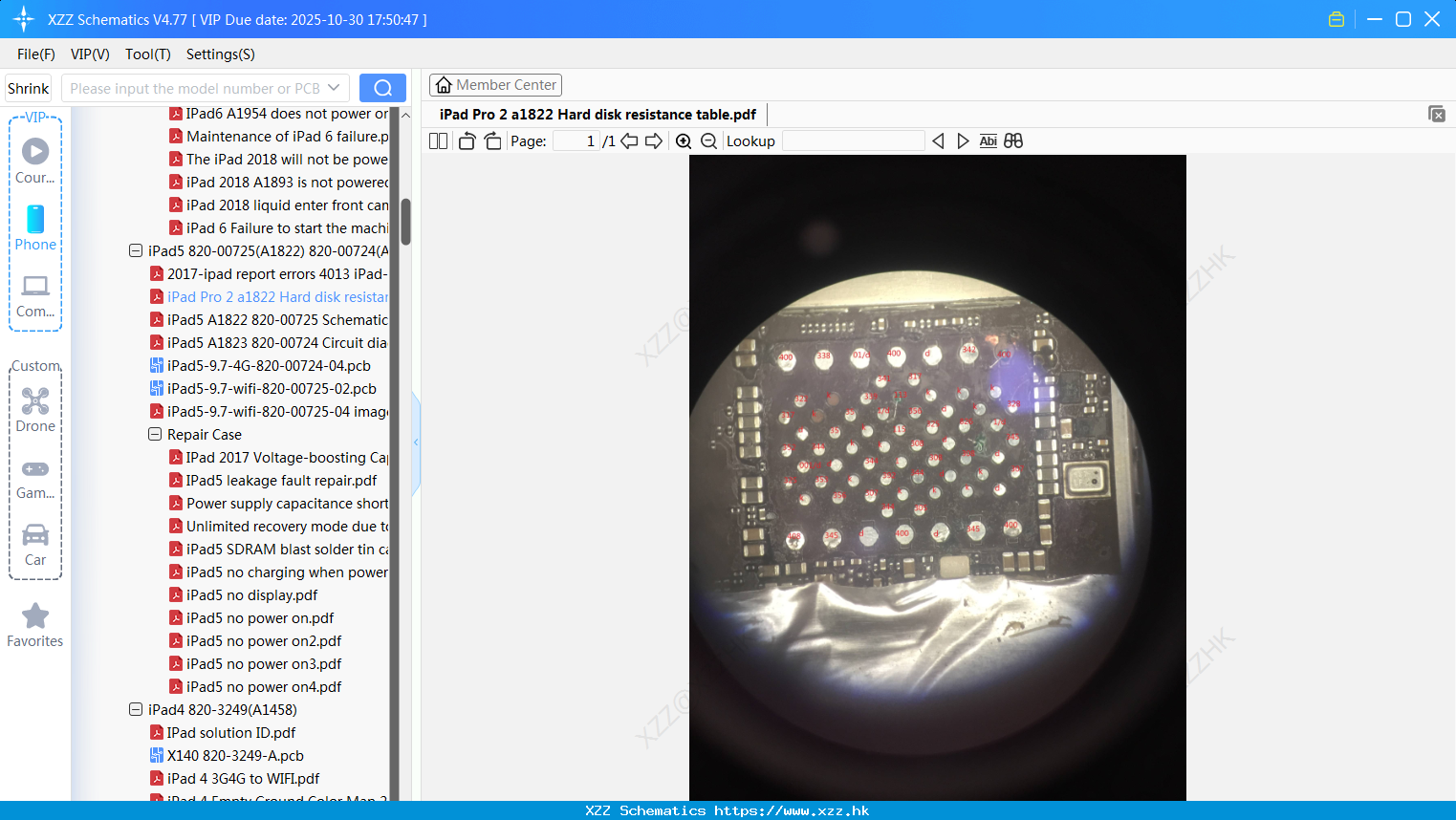The height and width of the screenshot is (820, 1456).
Task: Open iPad5 no display.pdf
Action: tap(243, 594)
